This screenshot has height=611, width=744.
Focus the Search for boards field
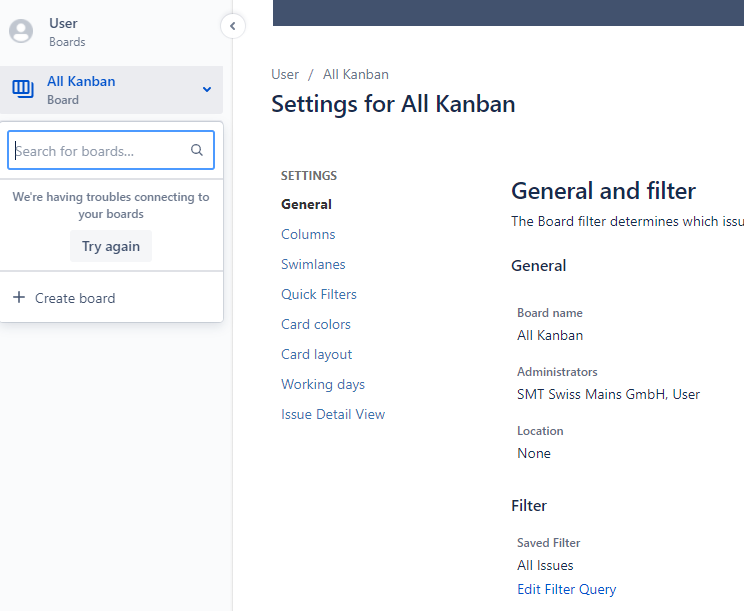click(x=111, y=150)
